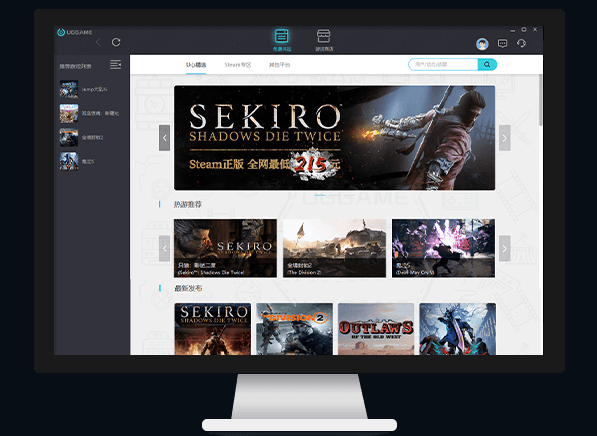
Task: Click the recommended games list sidebar title
Action: tap(75, 66)
